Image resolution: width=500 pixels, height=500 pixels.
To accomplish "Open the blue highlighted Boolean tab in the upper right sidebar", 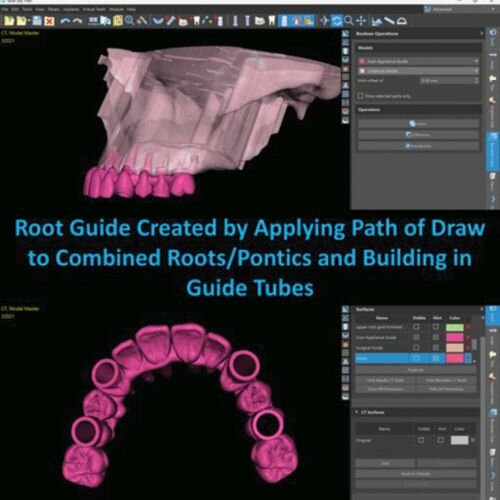I will coord(493,151).
